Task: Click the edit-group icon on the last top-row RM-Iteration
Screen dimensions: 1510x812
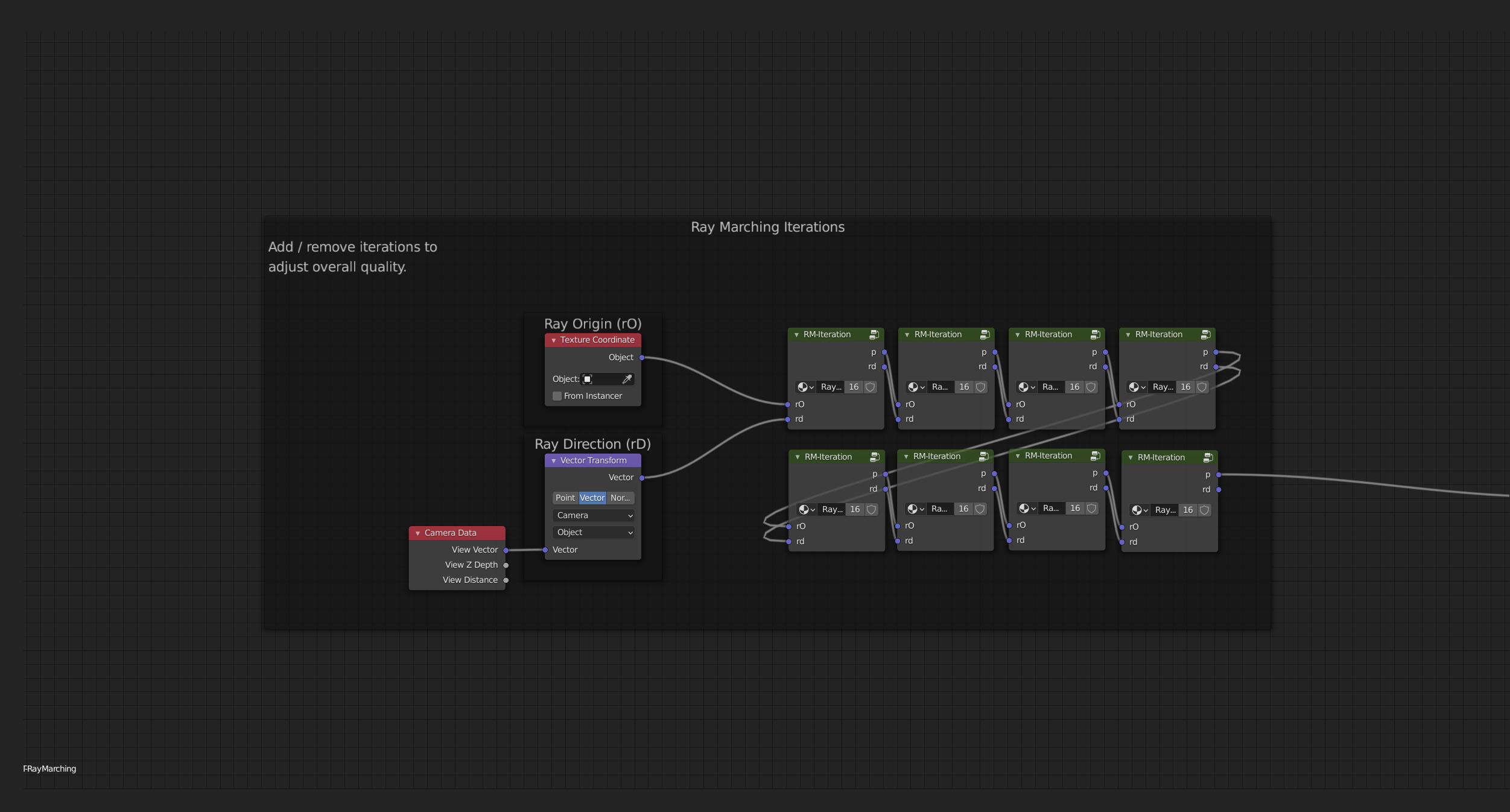Action: [1205, 334]
